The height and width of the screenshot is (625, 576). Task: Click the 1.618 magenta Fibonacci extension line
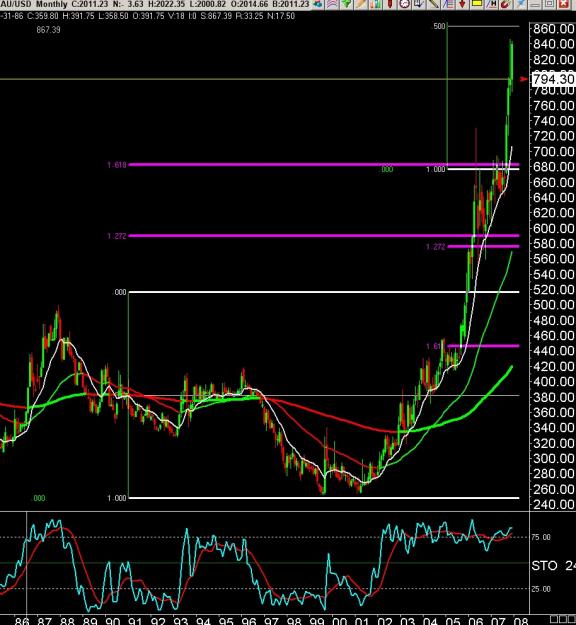tap(324, 164)
